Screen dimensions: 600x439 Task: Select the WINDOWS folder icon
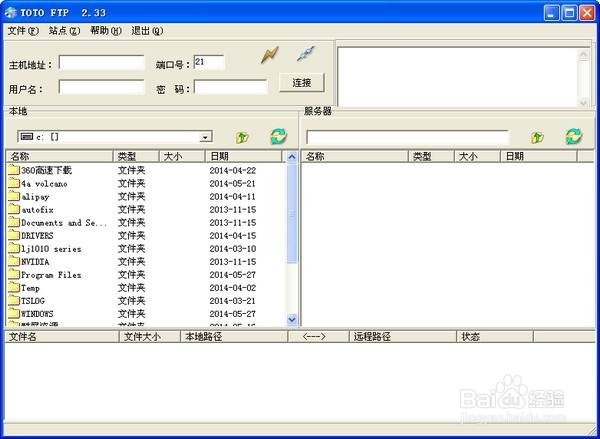[14, 313]
